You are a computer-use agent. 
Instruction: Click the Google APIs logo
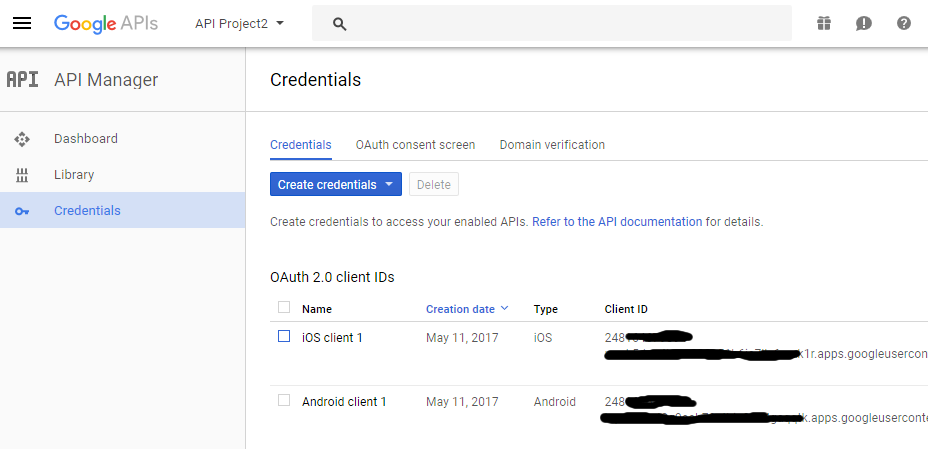tap(106, 24)
